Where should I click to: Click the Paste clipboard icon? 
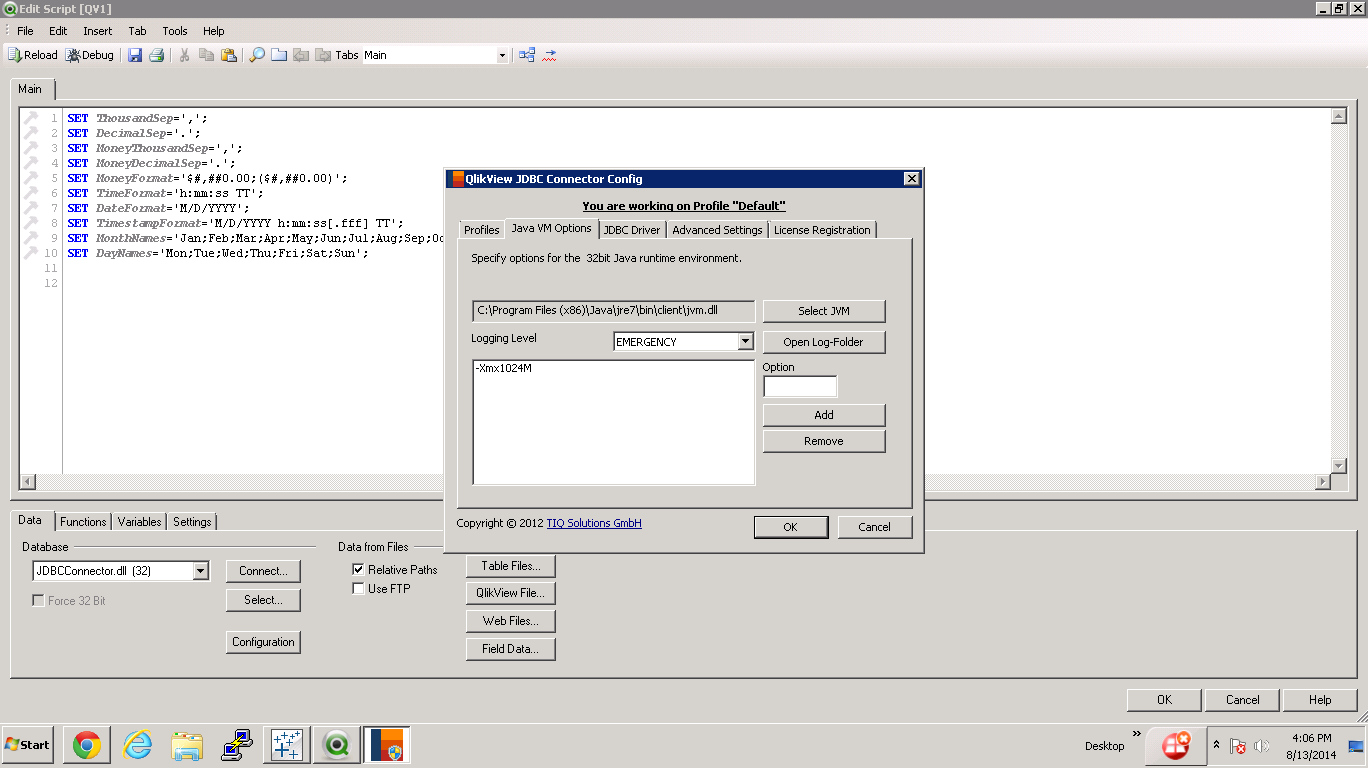[x=229, y=55]
